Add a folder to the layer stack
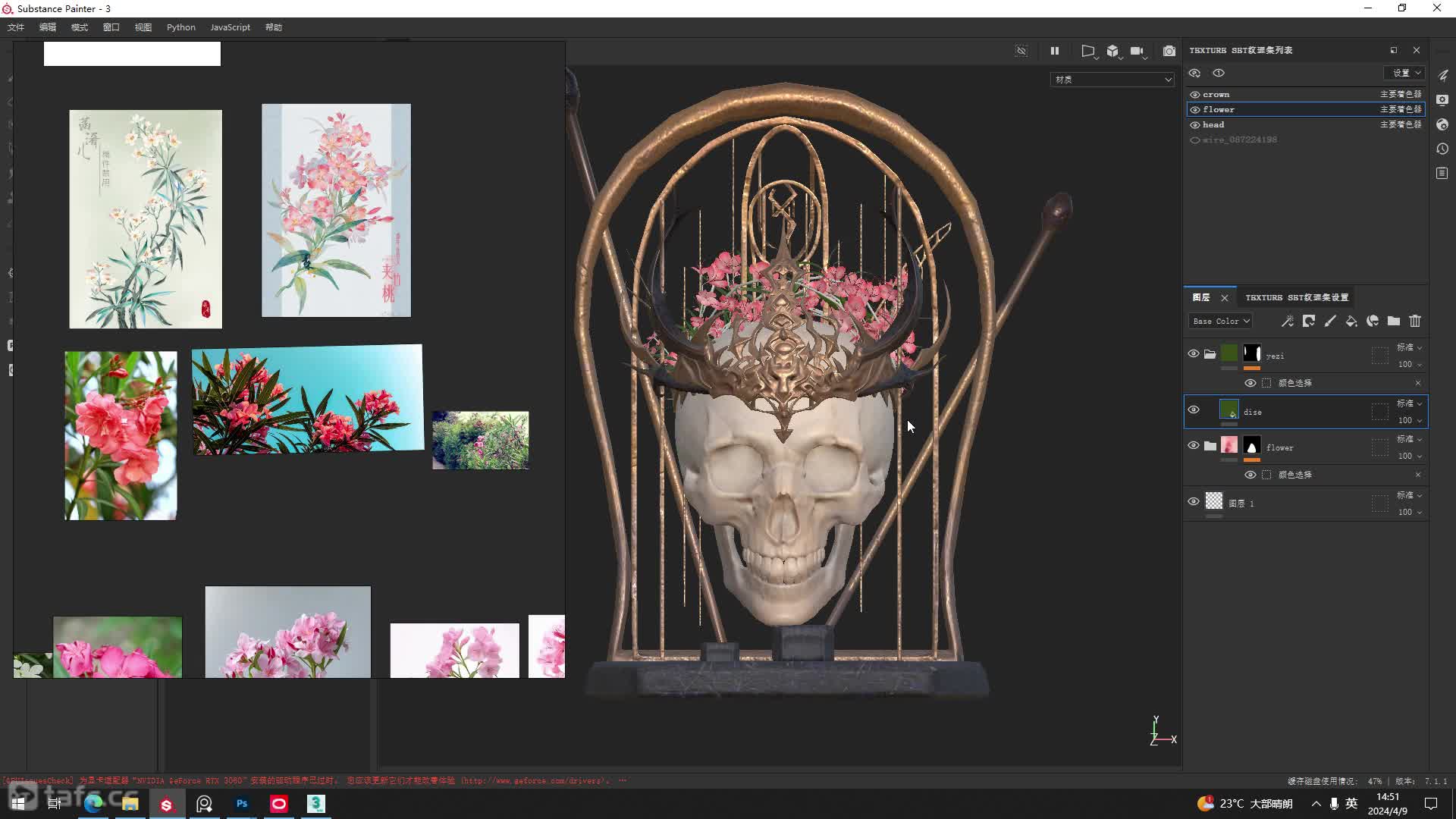The image size is (1456, 819). [1394, 322]
